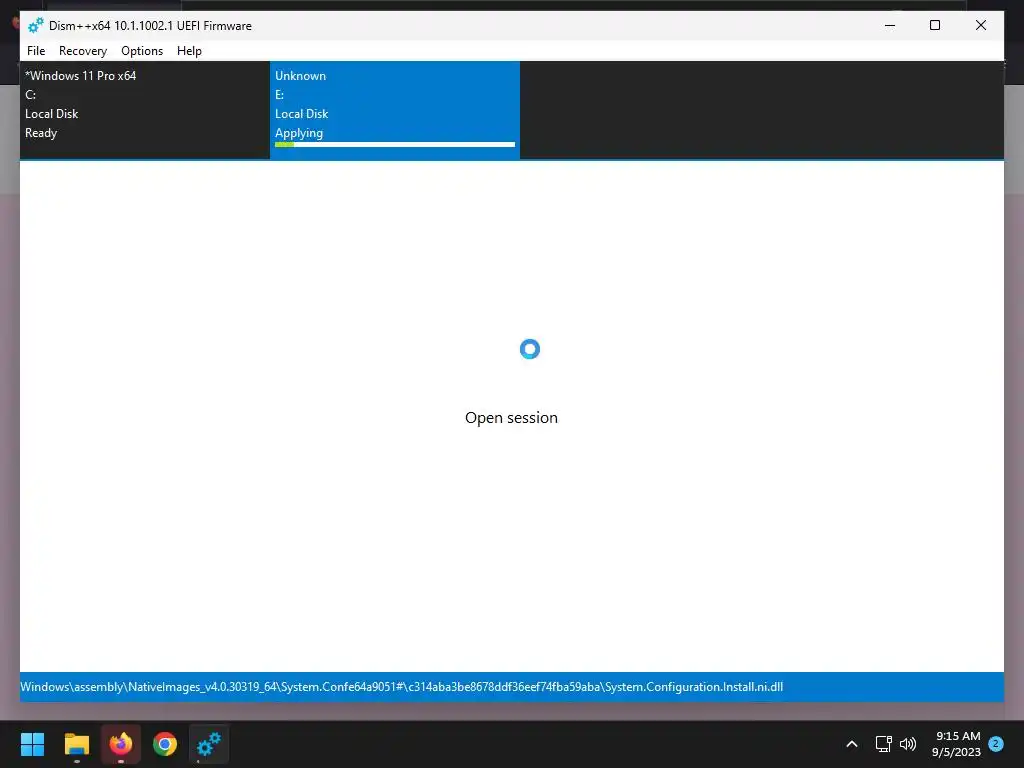Open the volume tray icon
The height and width of the screenshot is (768, 1024).
tap(908, 744)
